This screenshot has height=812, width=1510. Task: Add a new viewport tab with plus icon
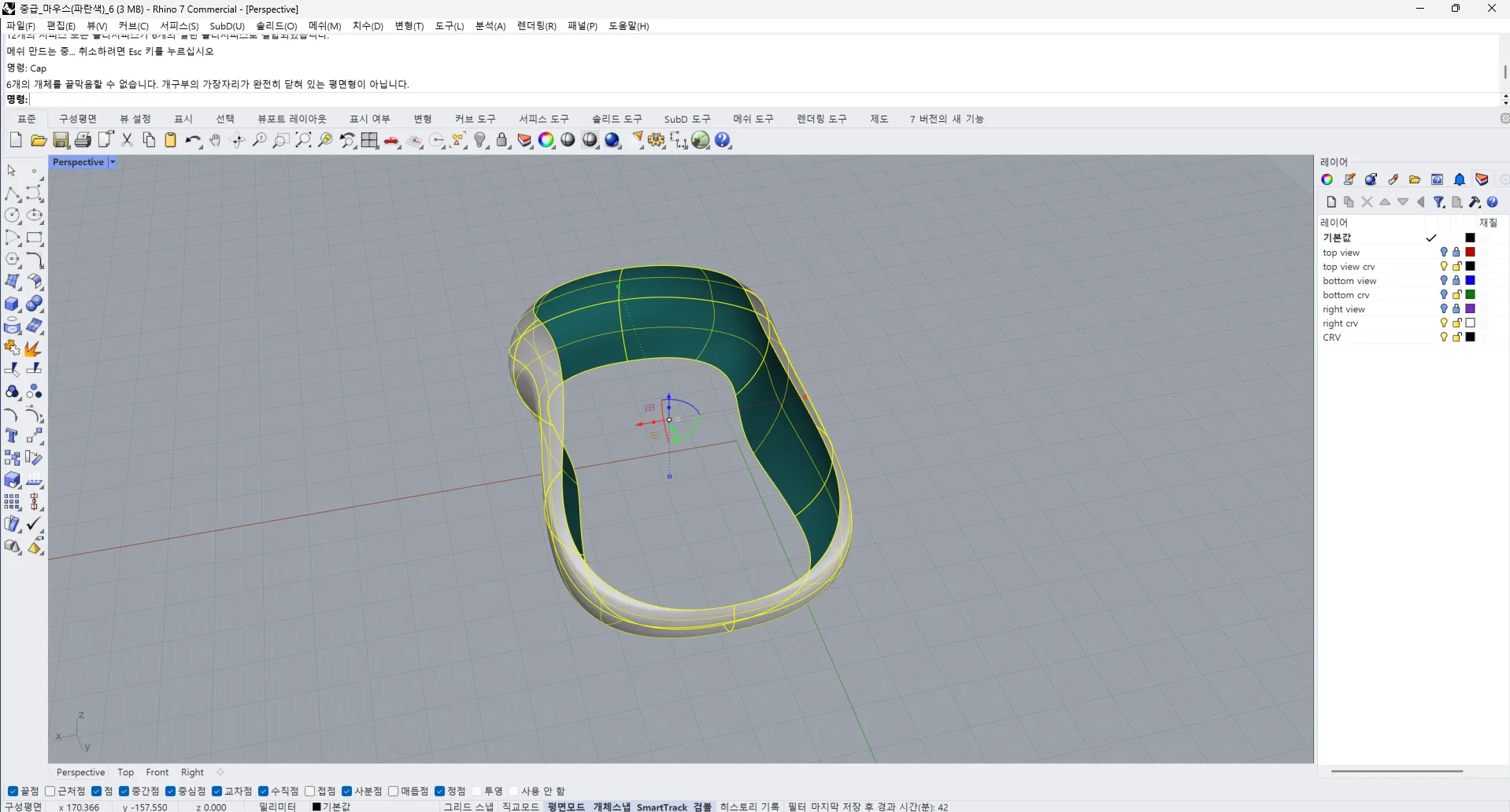click(220, 773)
